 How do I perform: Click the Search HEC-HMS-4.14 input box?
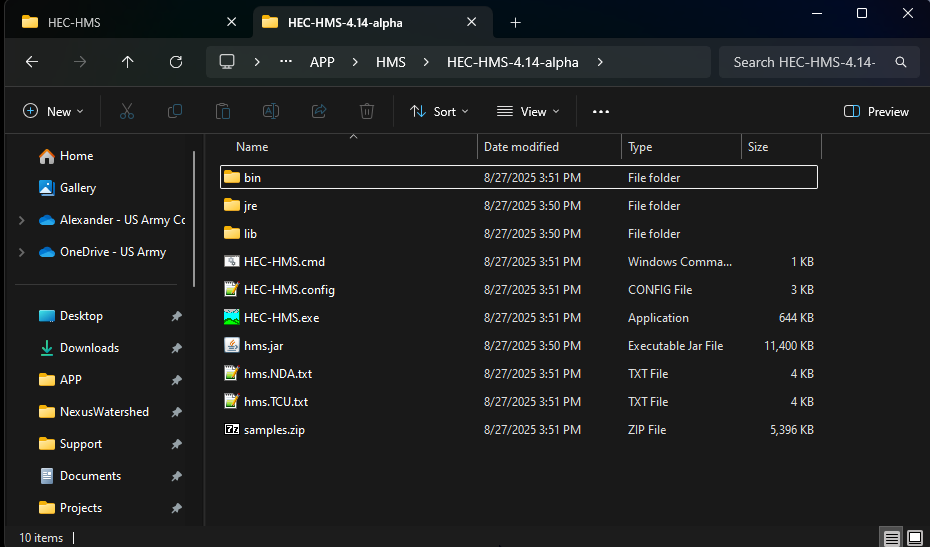805,62
